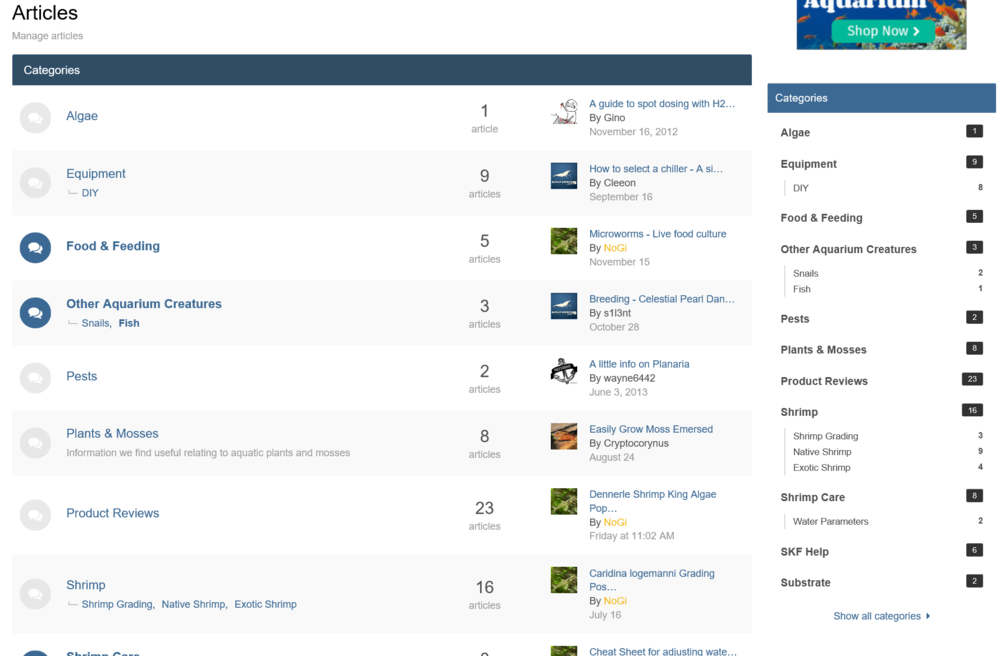
Task: Open Snails subcategory in main list
Action: pos(96,323)
